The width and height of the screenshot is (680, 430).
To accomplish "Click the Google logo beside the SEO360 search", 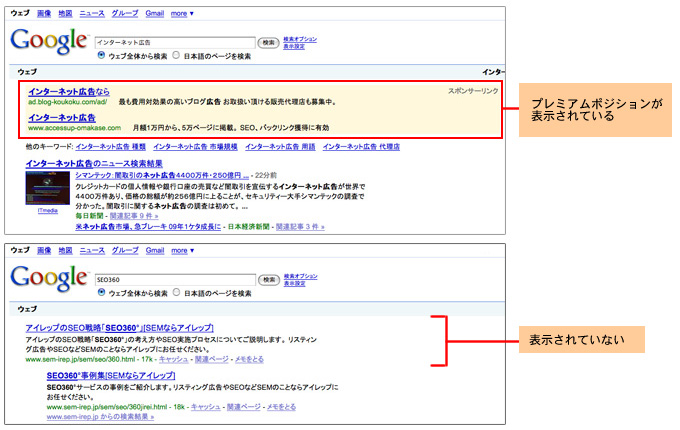I will click(x=48, y=279).
